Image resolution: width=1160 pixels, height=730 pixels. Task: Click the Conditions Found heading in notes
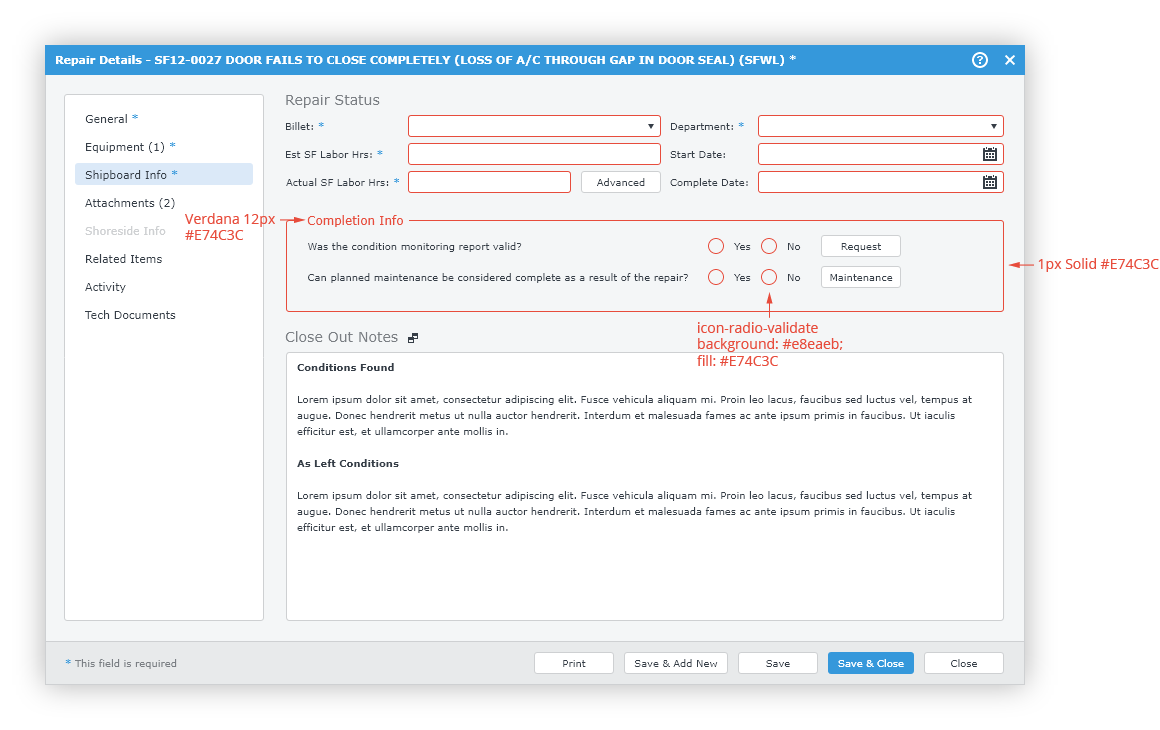click(345, 368)
